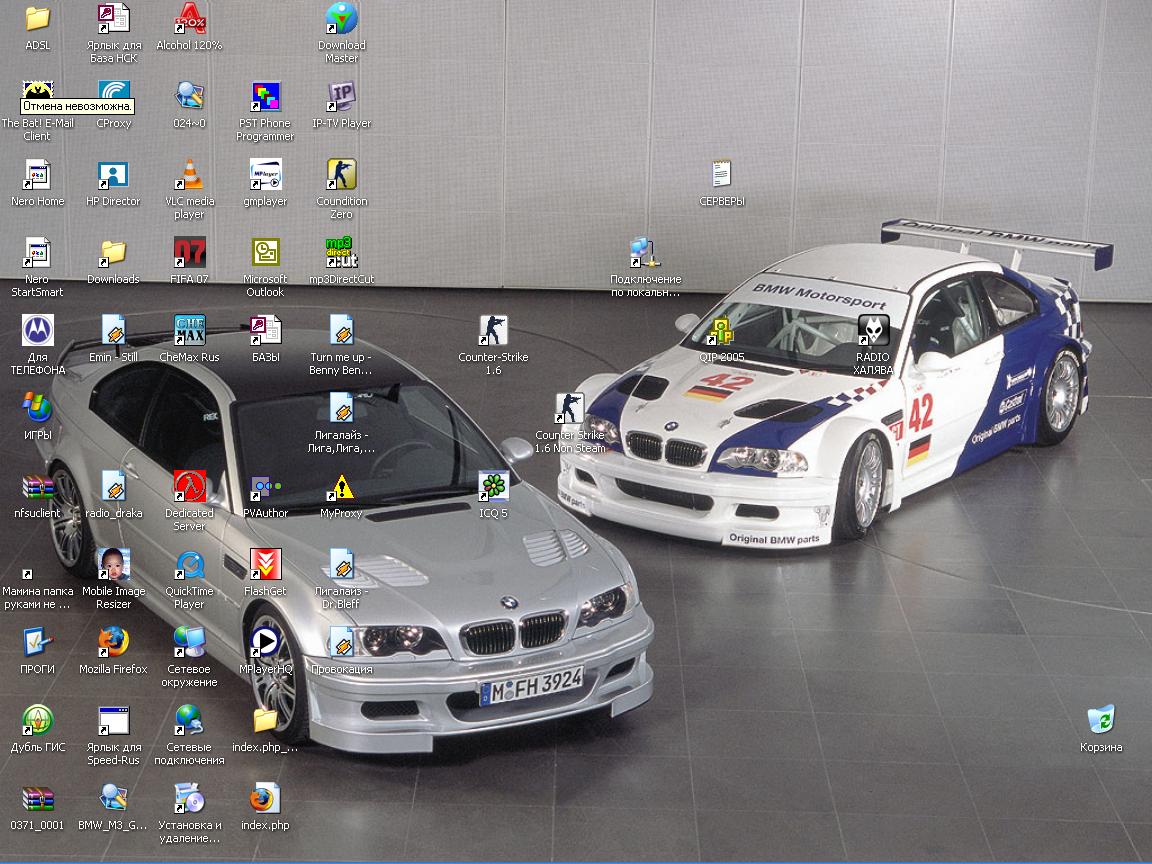Select the Downloads folder
Screen dimensions: 1152x864
113,253
